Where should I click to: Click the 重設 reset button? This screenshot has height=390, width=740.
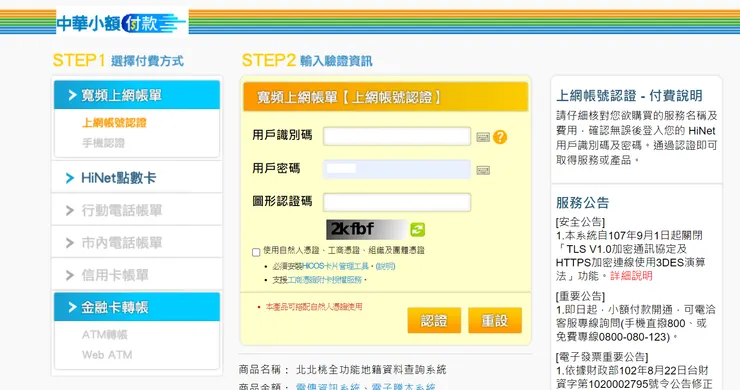pyautogui.click(x=495, y=321)
